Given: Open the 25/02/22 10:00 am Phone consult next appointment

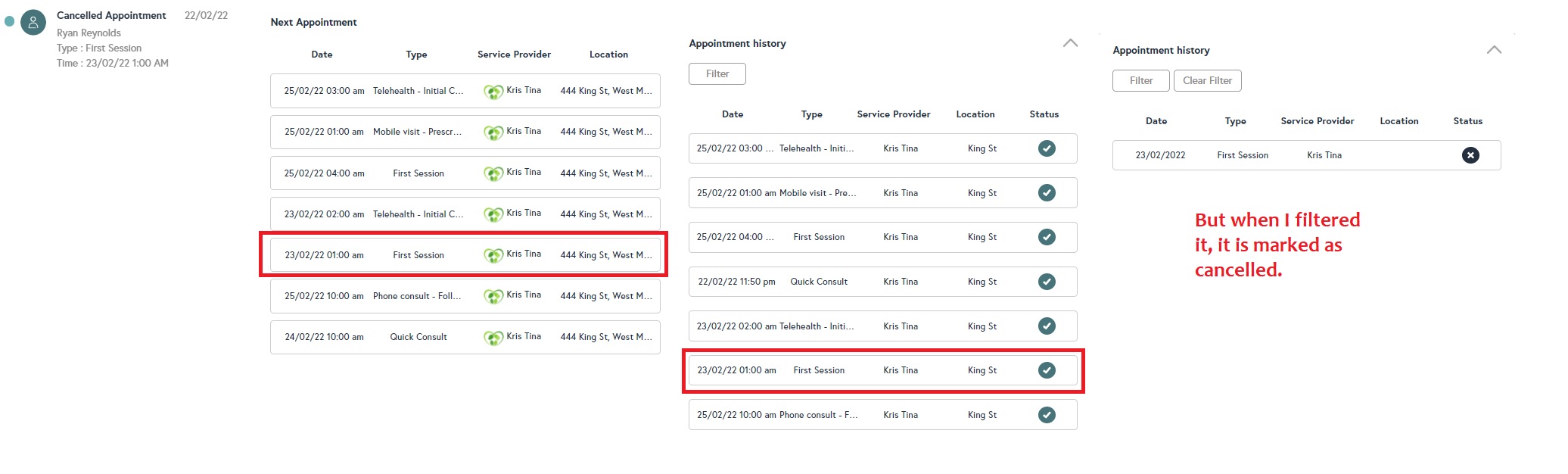Looking at the screenshot, I should pos(465,296).
